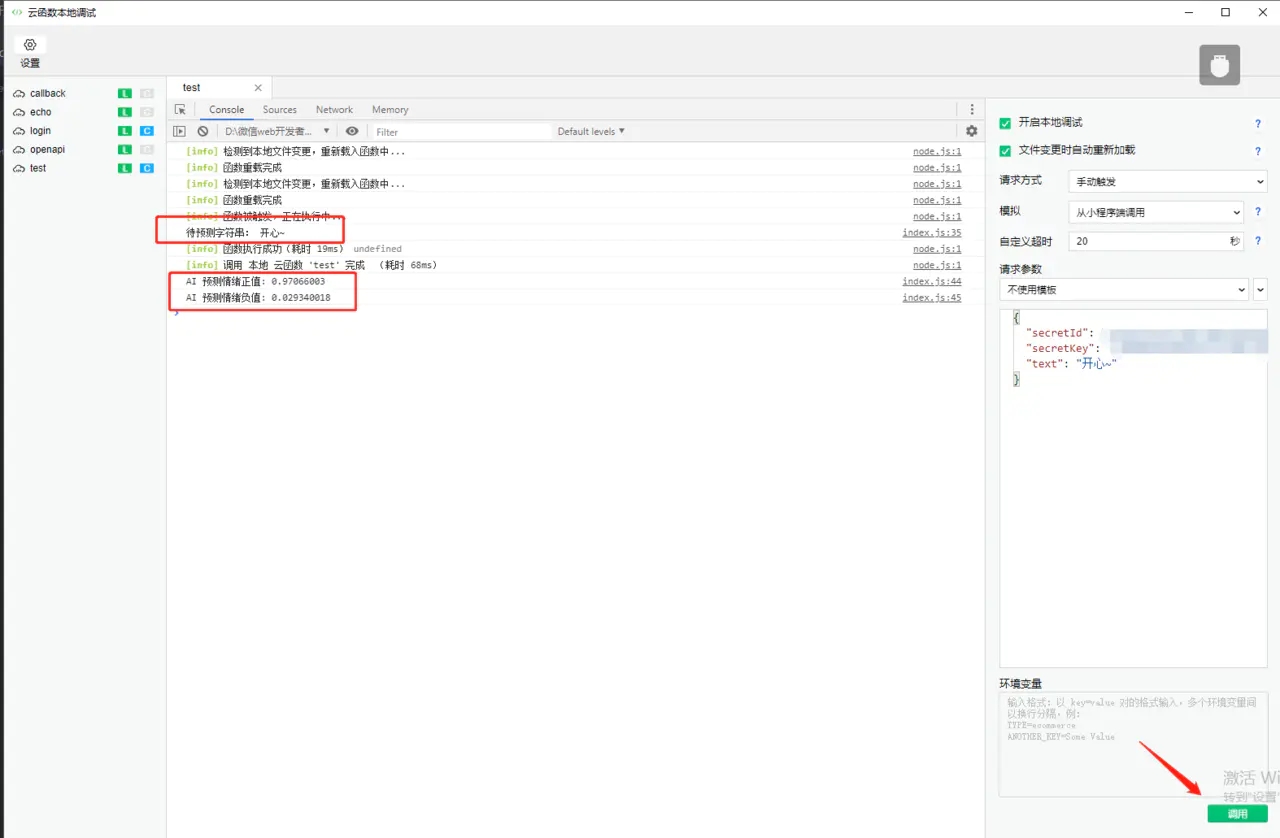
Task: Open the Default levels dropdown
Action: (591, 131)
